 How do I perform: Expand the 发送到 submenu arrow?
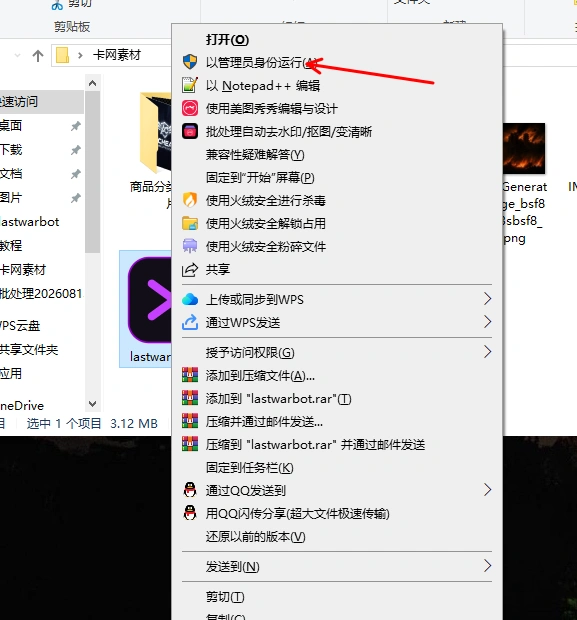point(487,566)
